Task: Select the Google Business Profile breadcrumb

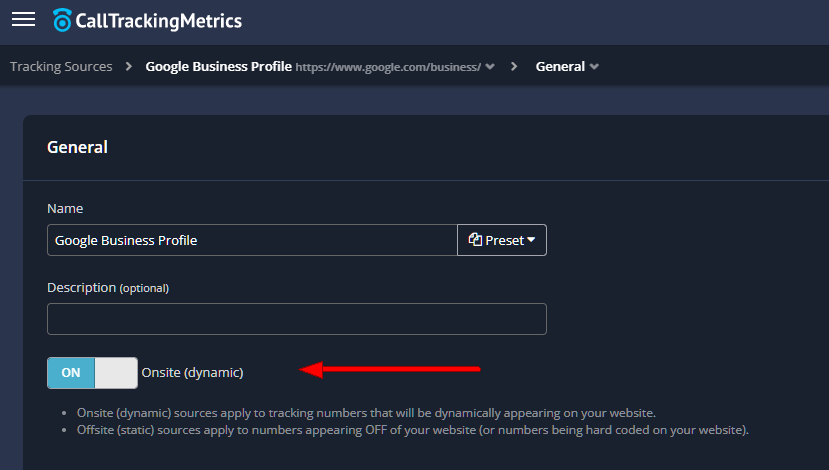Action: pos(218,67)
